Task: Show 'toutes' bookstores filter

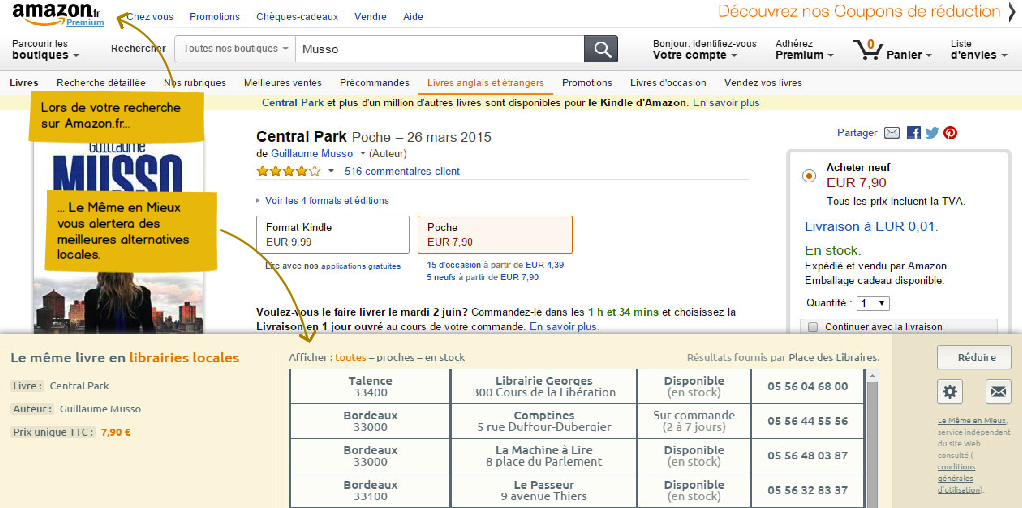Action: [x=351, y=357]
